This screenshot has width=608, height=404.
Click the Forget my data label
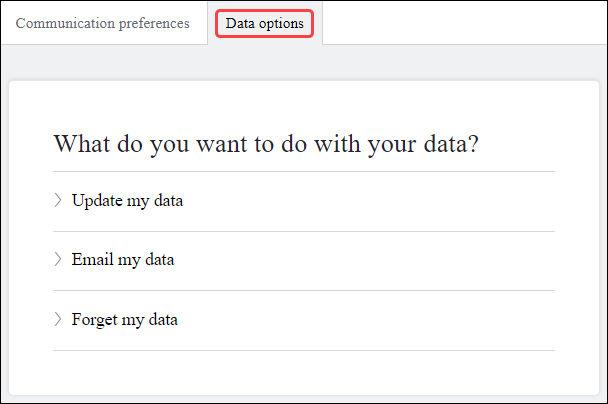125,320
